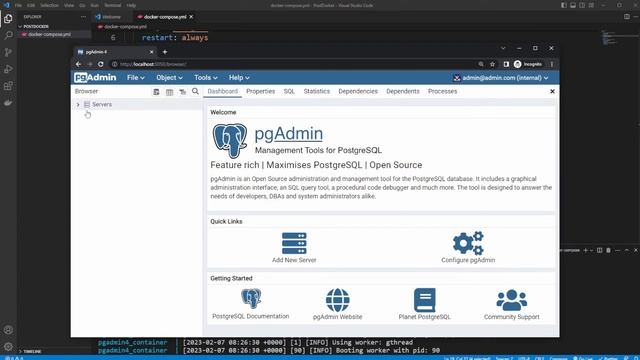Click Search Objects magnifier in Browser panel
The width and height of the screenshot is (640, 360).
[x=196, y=91]
